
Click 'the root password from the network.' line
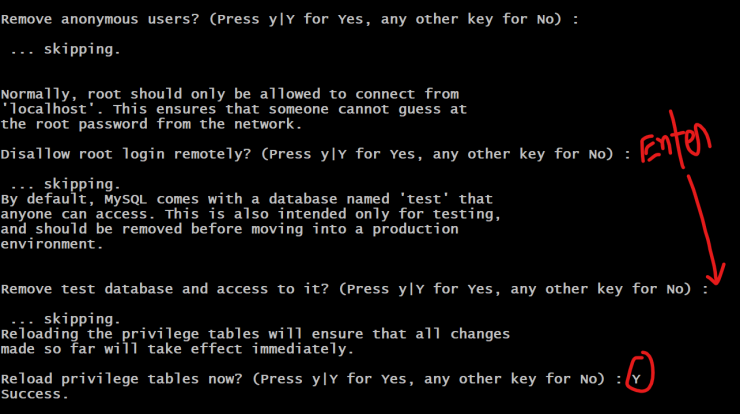[x=151, y=124]
